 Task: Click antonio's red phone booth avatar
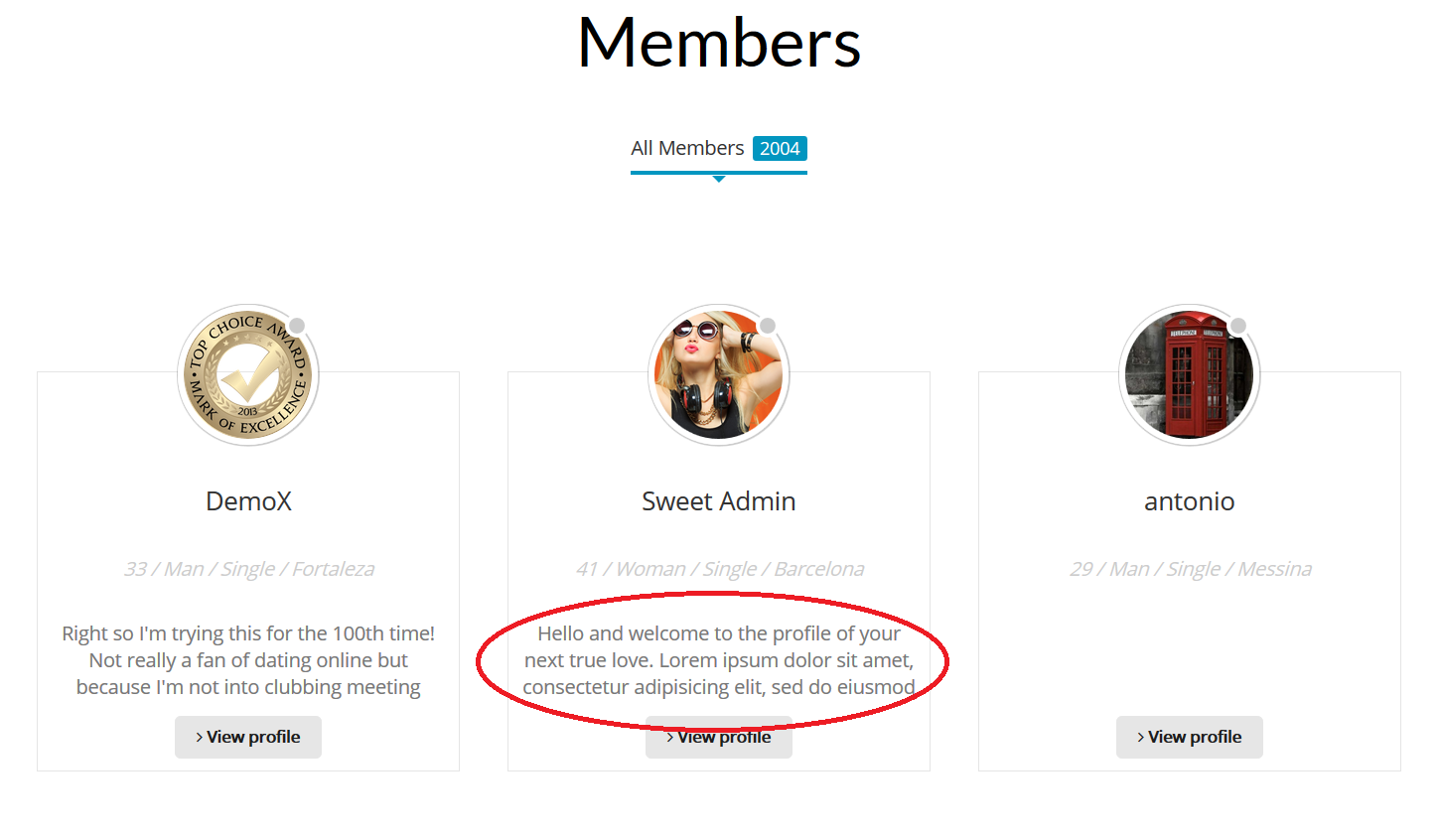tap(1190, 375)
